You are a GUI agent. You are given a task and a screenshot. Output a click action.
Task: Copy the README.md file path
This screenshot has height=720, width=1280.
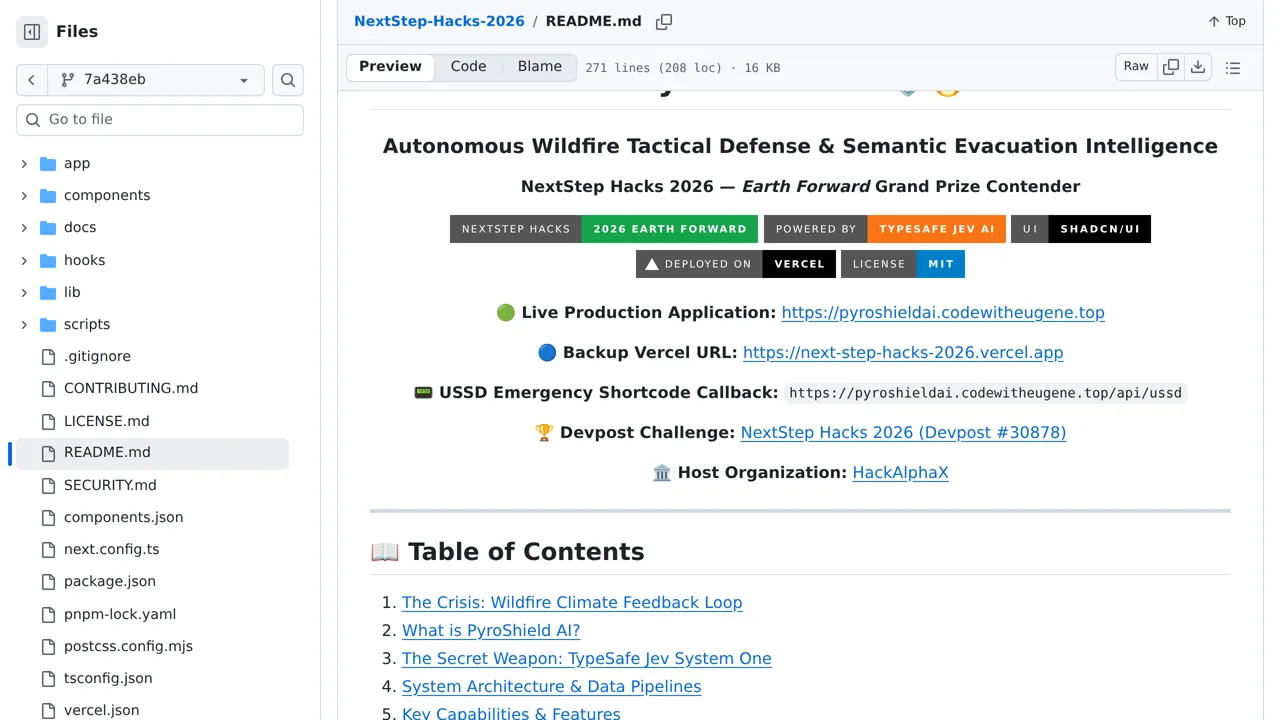tap(664, 22)
